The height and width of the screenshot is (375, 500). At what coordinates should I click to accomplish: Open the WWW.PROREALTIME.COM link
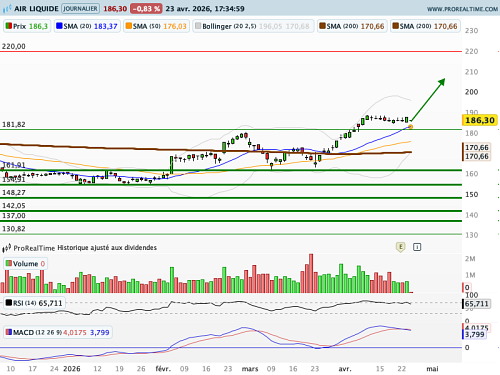click(462, 9)
